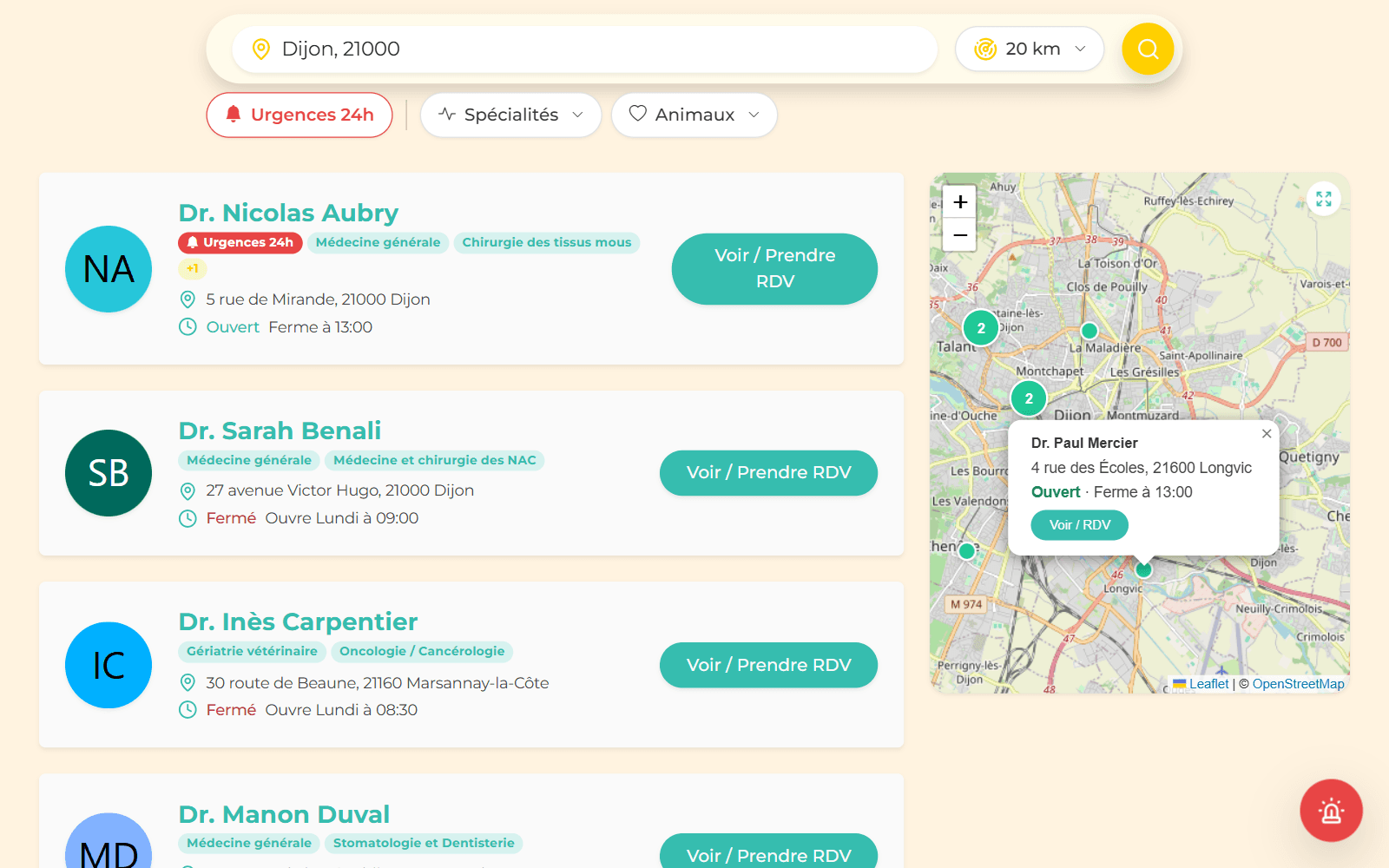Click the yellow search magnifier button

[1148, 49]
